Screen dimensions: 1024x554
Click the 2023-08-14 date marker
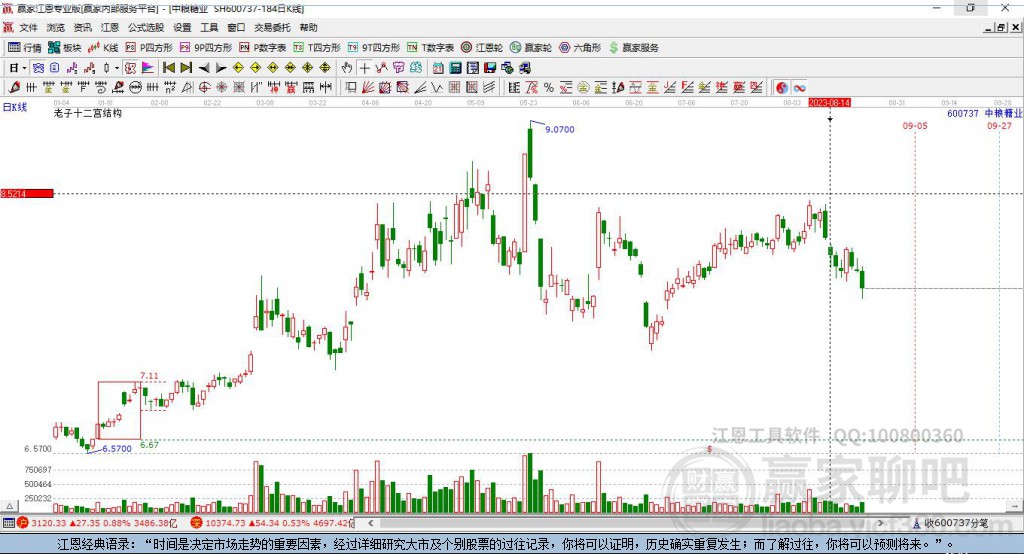coord(829,103)
